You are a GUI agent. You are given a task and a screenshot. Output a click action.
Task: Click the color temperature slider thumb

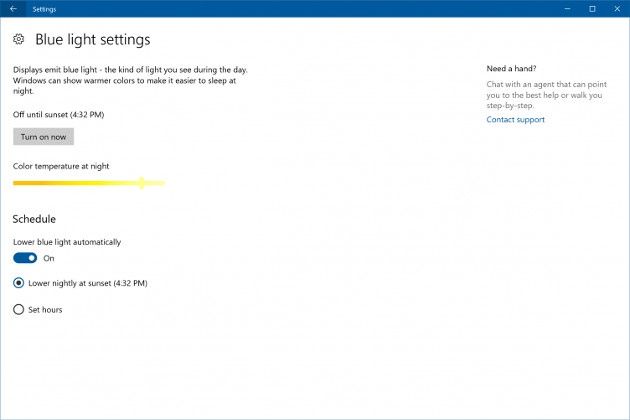tap(141, 183)
